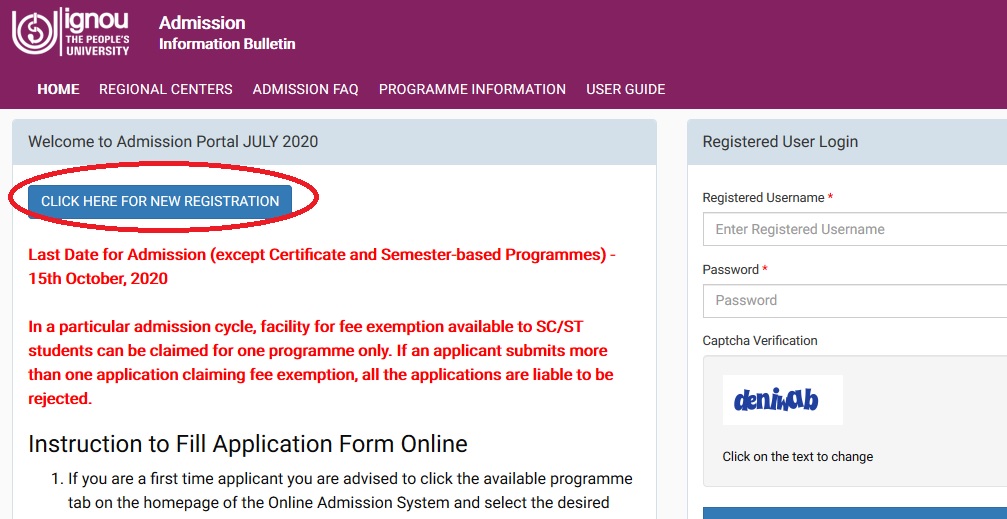The image size is (1007, 519).
Task: Click the IGNOU logo icon
Action: [x=36, y=32]
